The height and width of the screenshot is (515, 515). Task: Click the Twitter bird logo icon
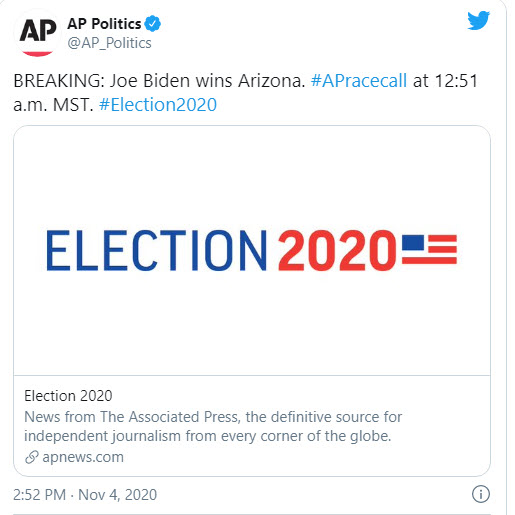coord(478,20)
